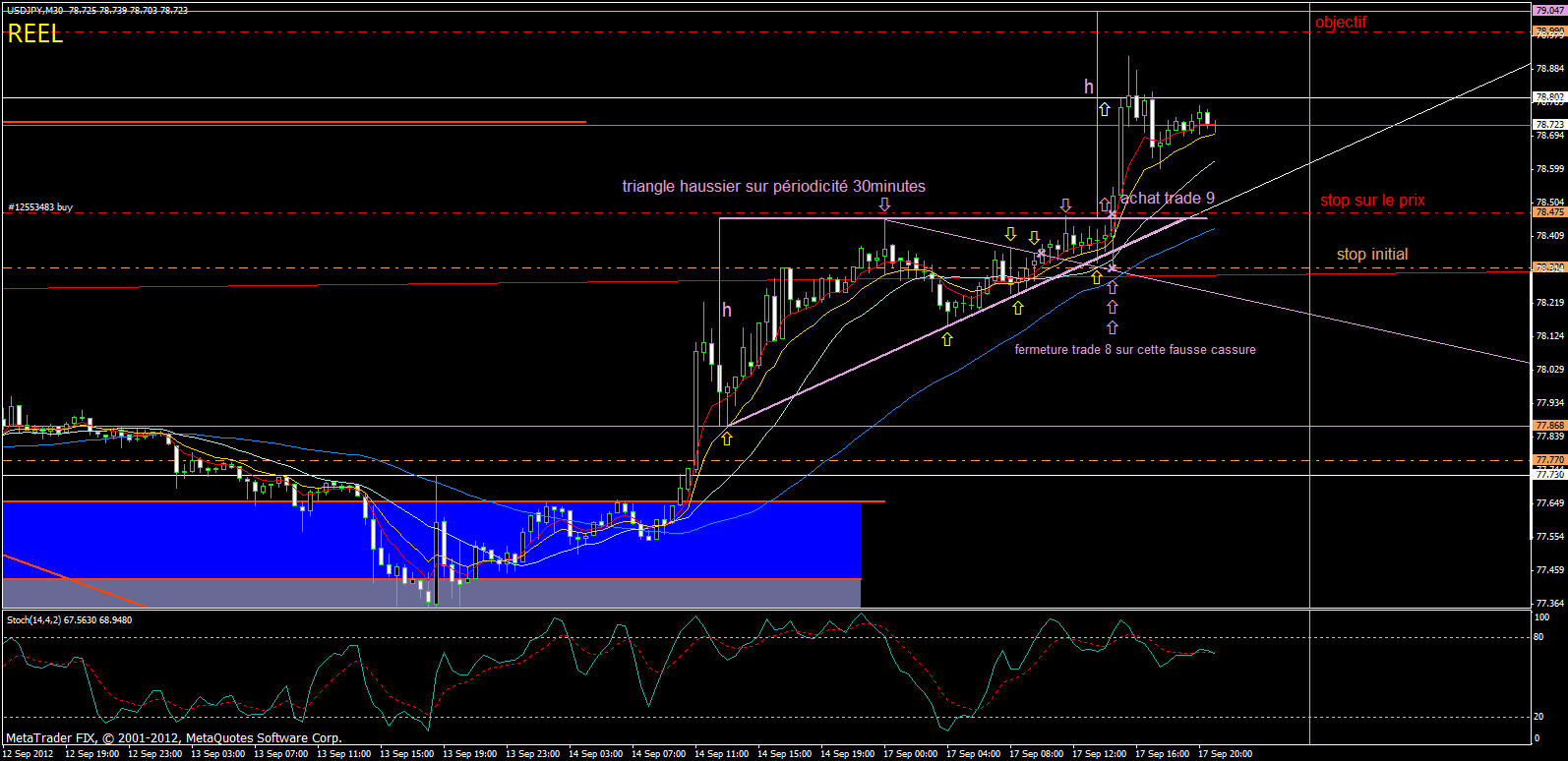Select the 12 Sep 19:00 time label

tap(91, 754)
